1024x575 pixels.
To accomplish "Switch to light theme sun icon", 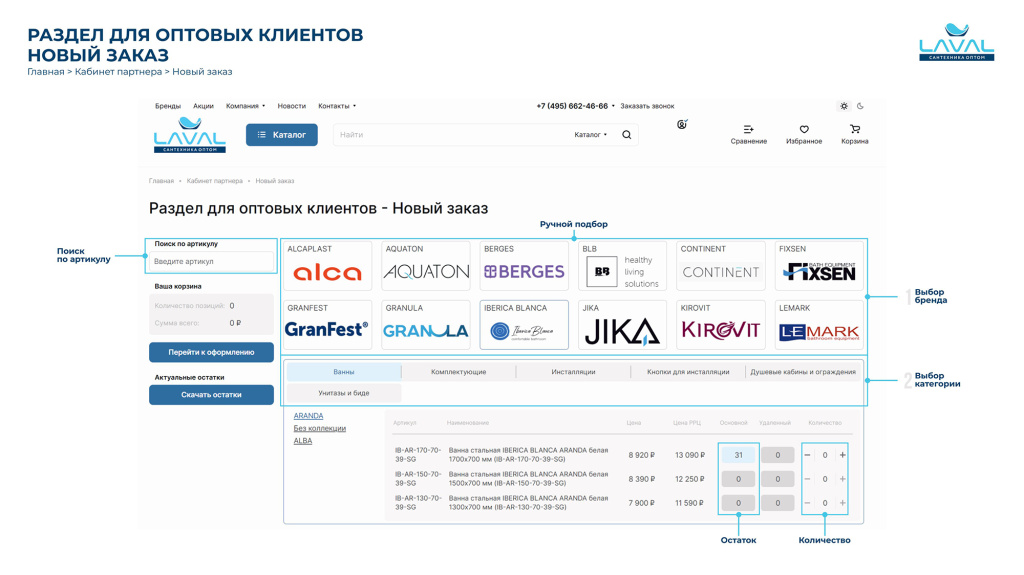I will point(844,106).
